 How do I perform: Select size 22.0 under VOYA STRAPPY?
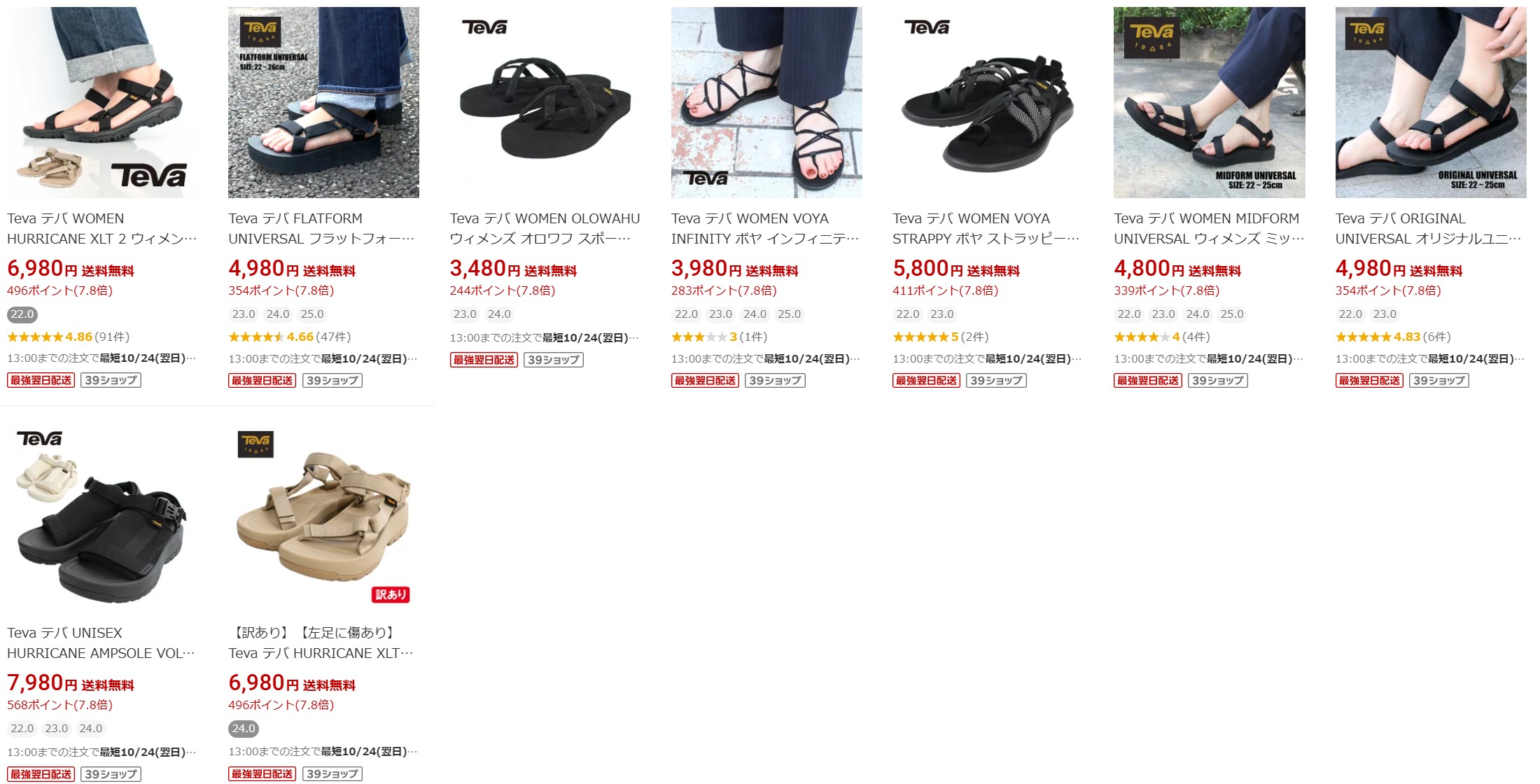click(908, 314)
